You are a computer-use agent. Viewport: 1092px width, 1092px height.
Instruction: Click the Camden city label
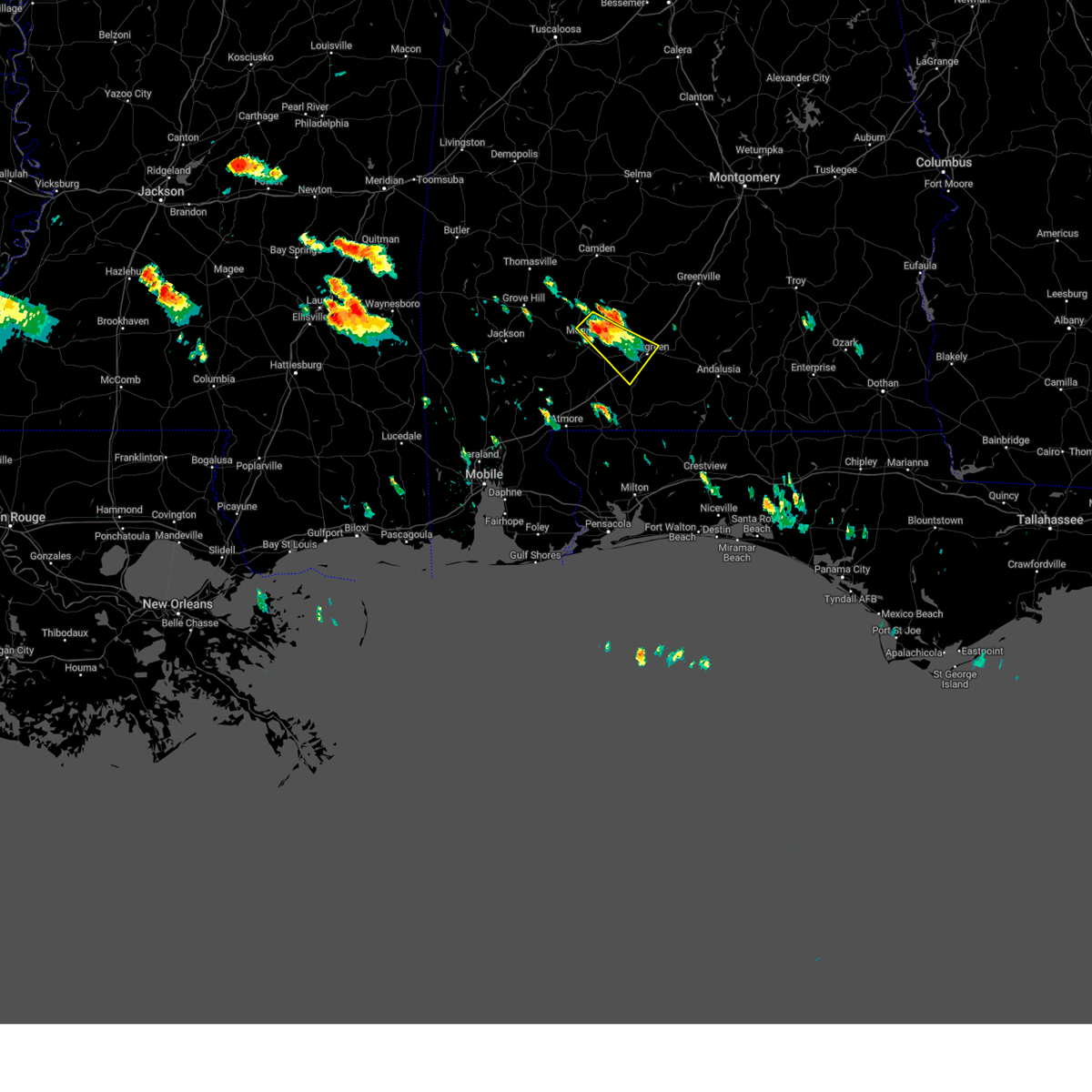(597, 248)
